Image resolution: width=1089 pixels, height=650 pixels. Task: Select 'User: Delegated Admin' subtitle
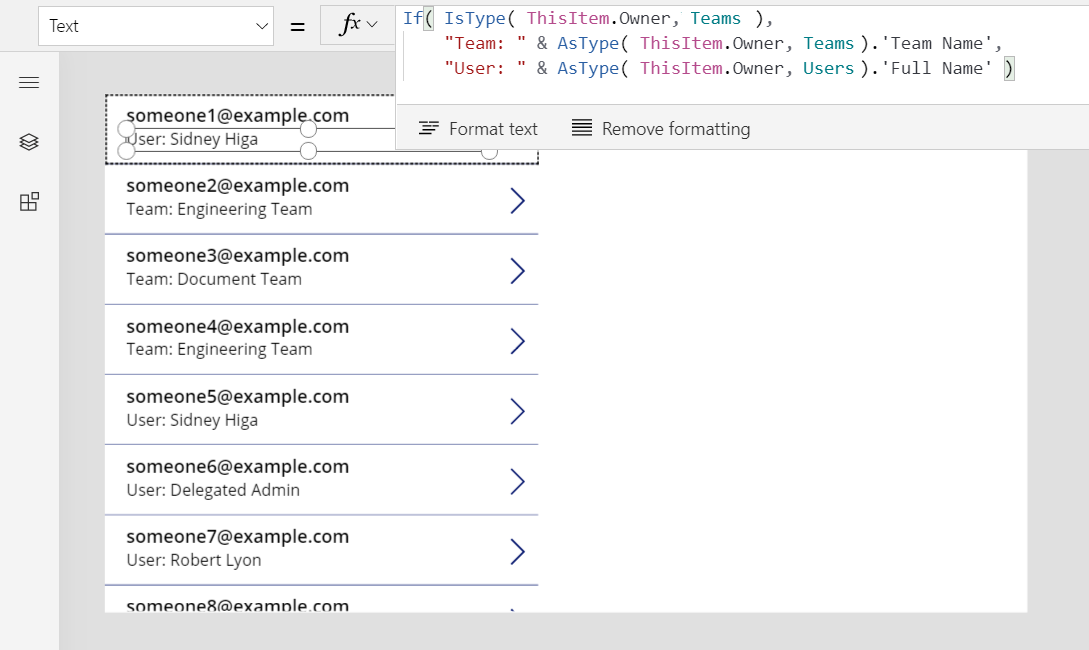click(x=213, y=490)
